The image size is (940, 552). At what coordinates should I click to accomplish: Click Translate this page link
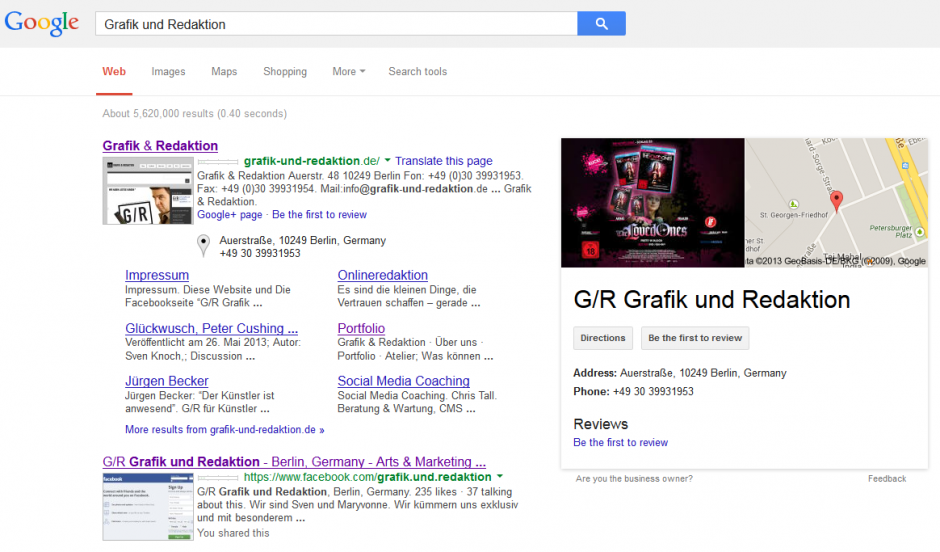click(444, 161)
